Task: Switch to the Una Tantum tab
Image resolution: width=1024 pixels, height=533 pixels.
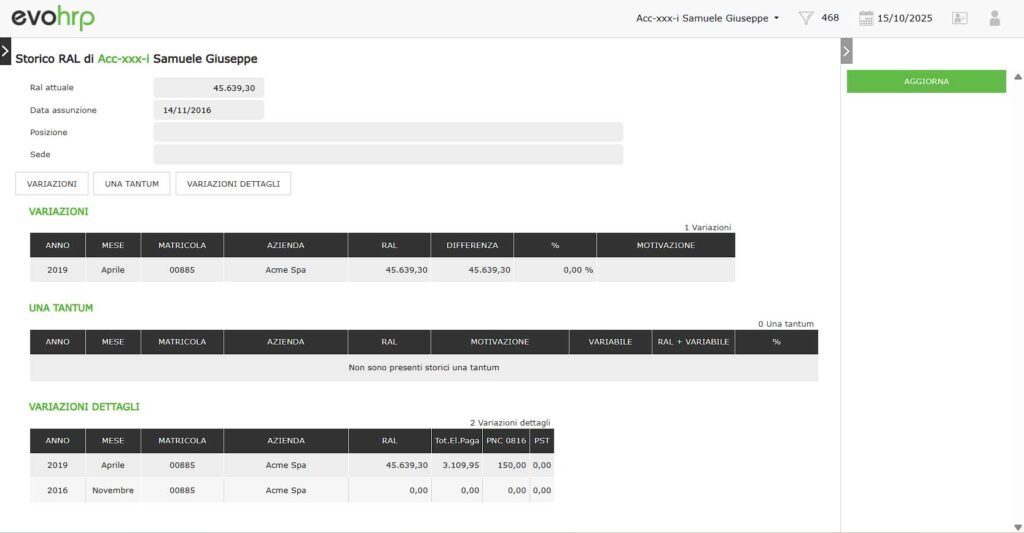Action: point(131,184)
